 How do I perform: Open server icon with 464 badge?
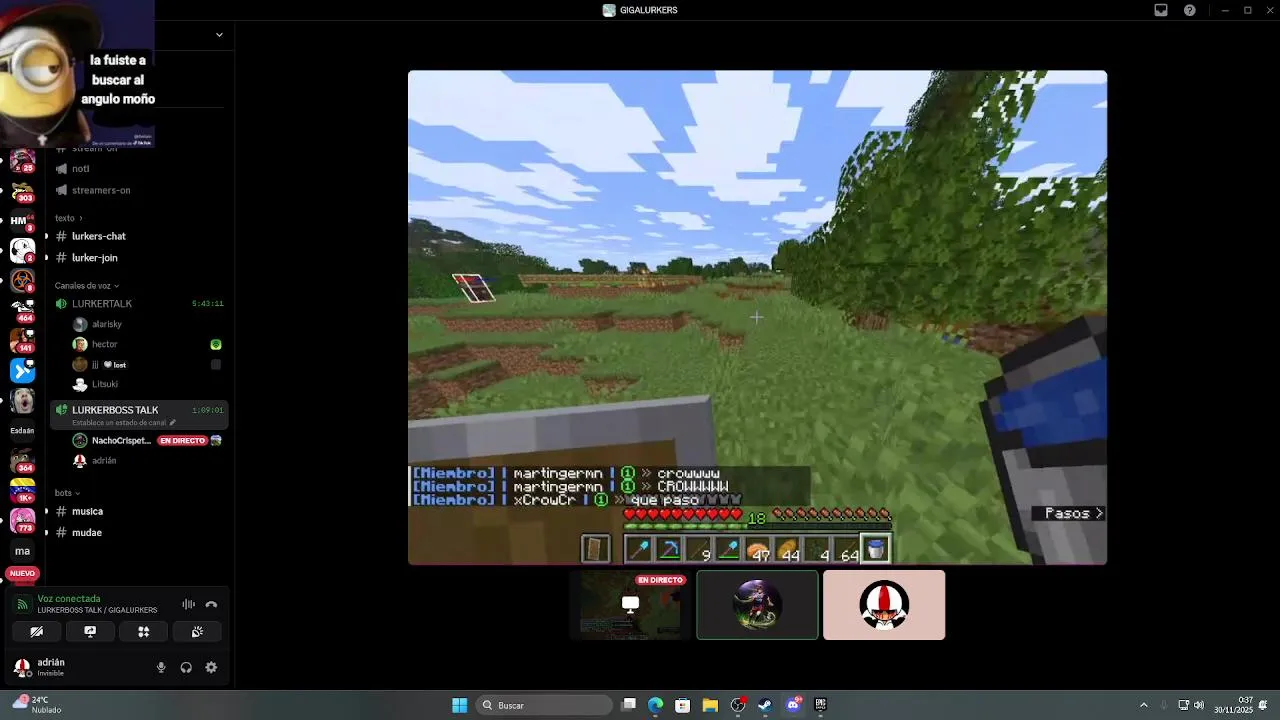pyautogui.click(x=22, y=310)
